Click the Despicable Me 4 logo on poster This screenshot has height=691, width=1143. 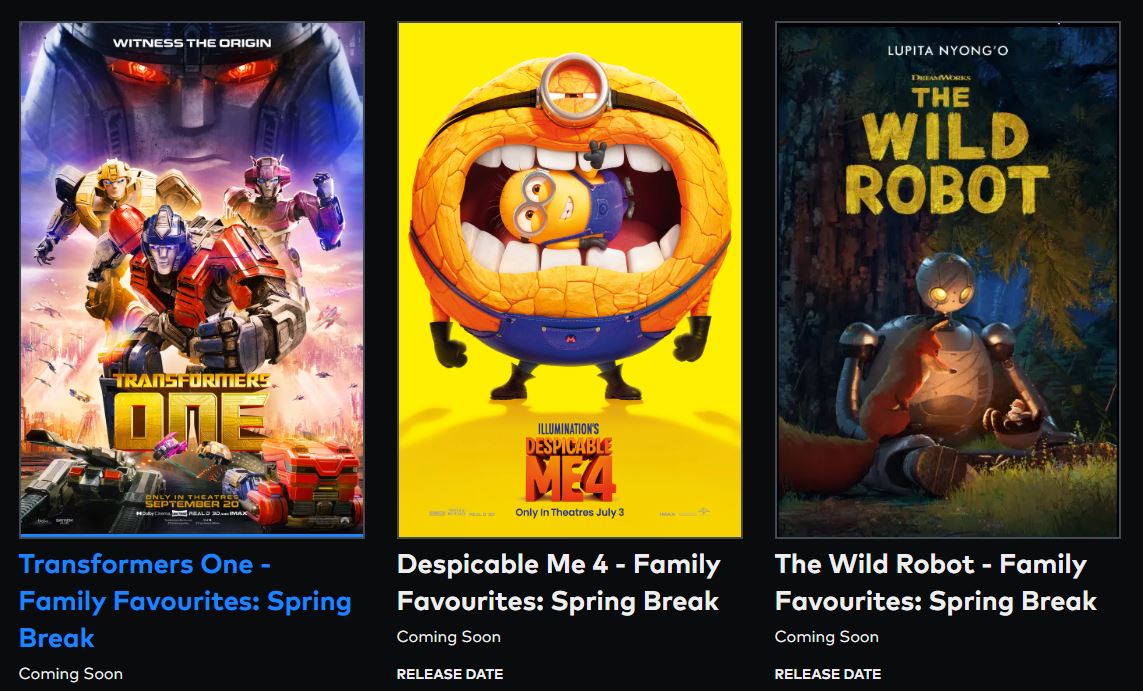point(569,462)
